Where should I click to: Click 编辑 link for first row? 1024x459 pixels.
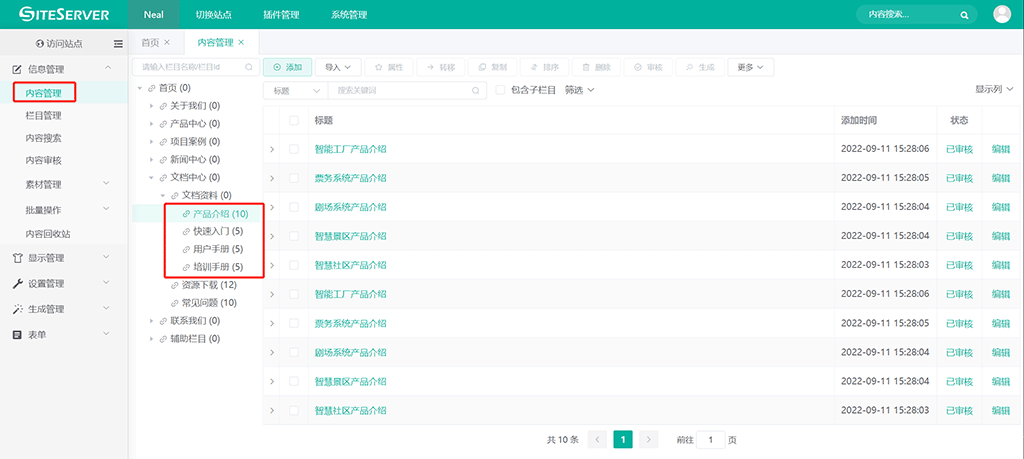point(1000,149)
